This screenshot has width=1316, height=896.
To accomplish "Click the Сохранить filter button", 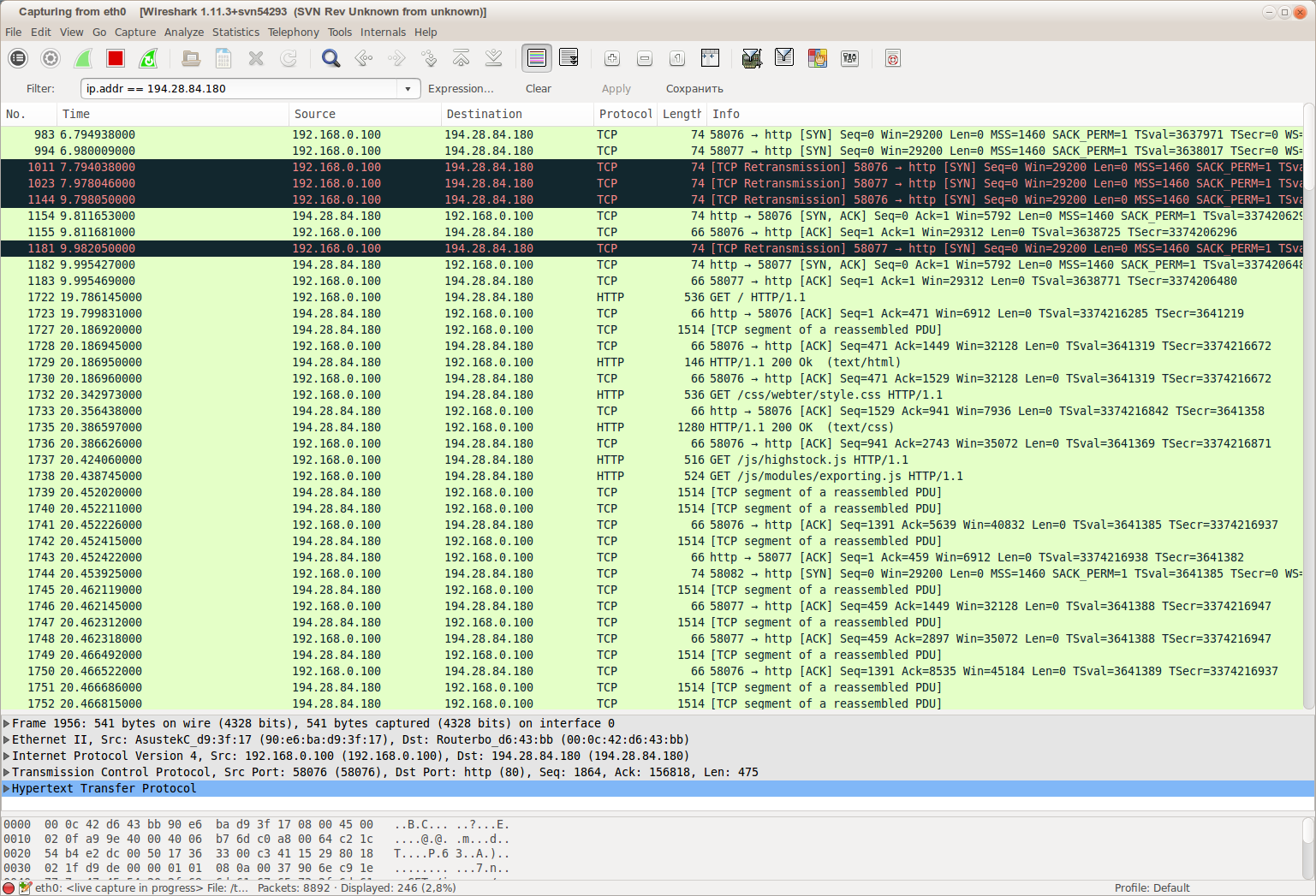I will click(x=694, y=88).
